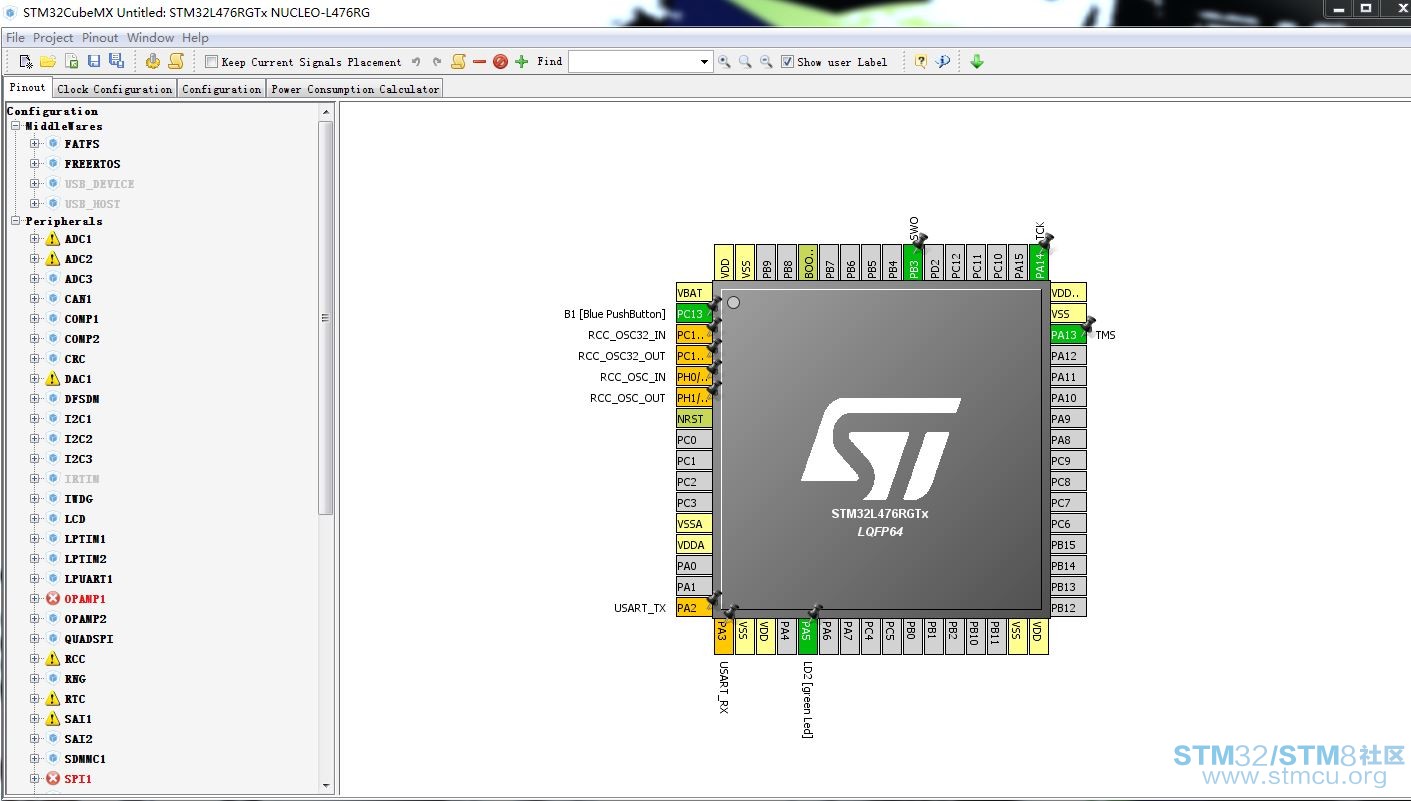Click the Load Project folder icon
Screen dimensions: 1411x801
point(47,62)
